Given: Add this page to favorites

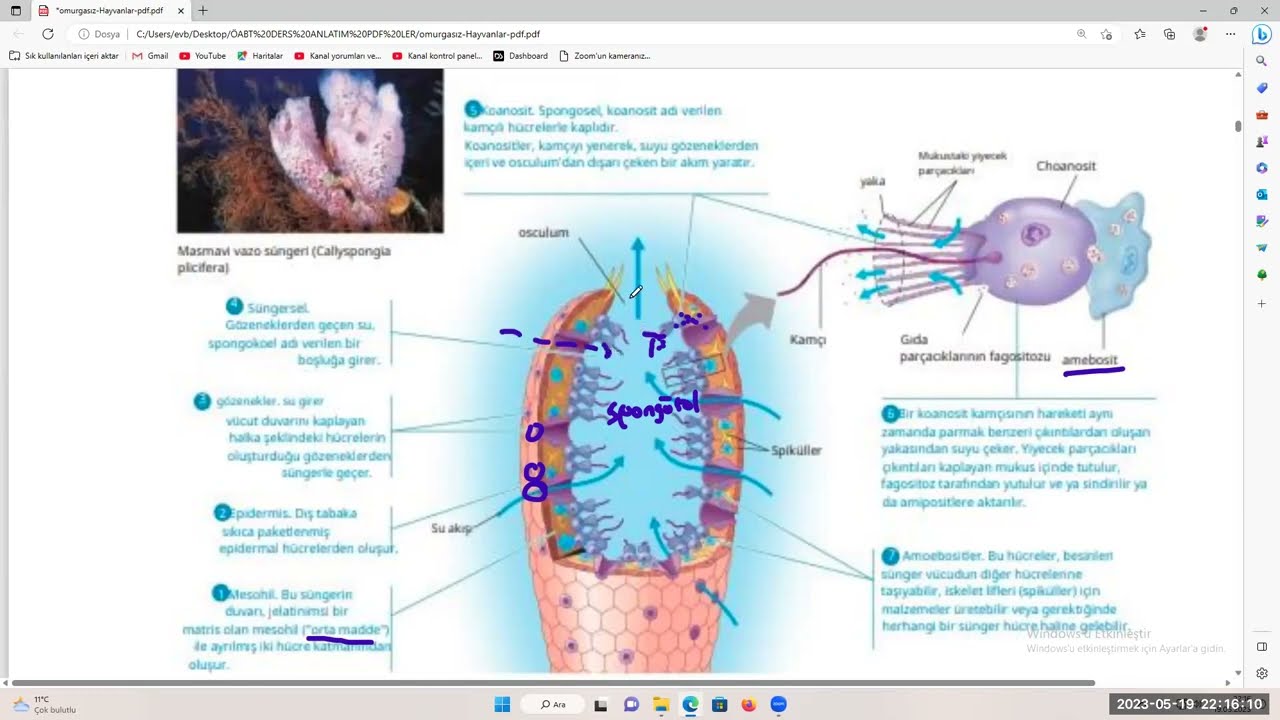Looking at the screenshot, I should 1106,33.
